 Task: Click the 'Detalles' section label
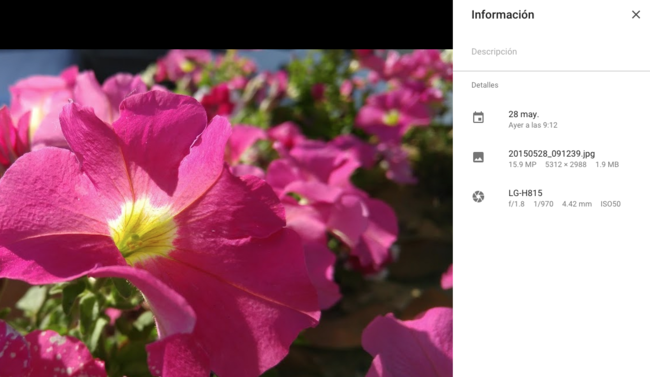[x=485, y=85]
